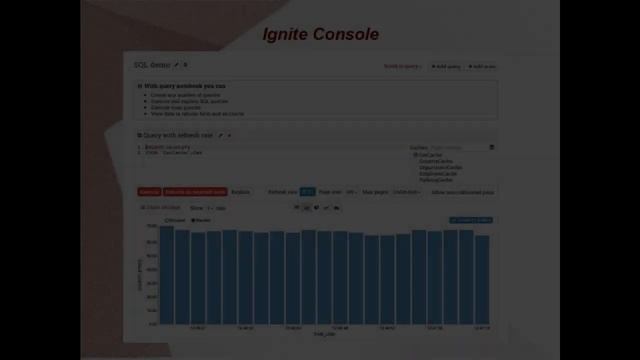Open paragraph actions arrow beside query title
The width and height of the screenshot is (640, 360).
[x=229, y=136]
